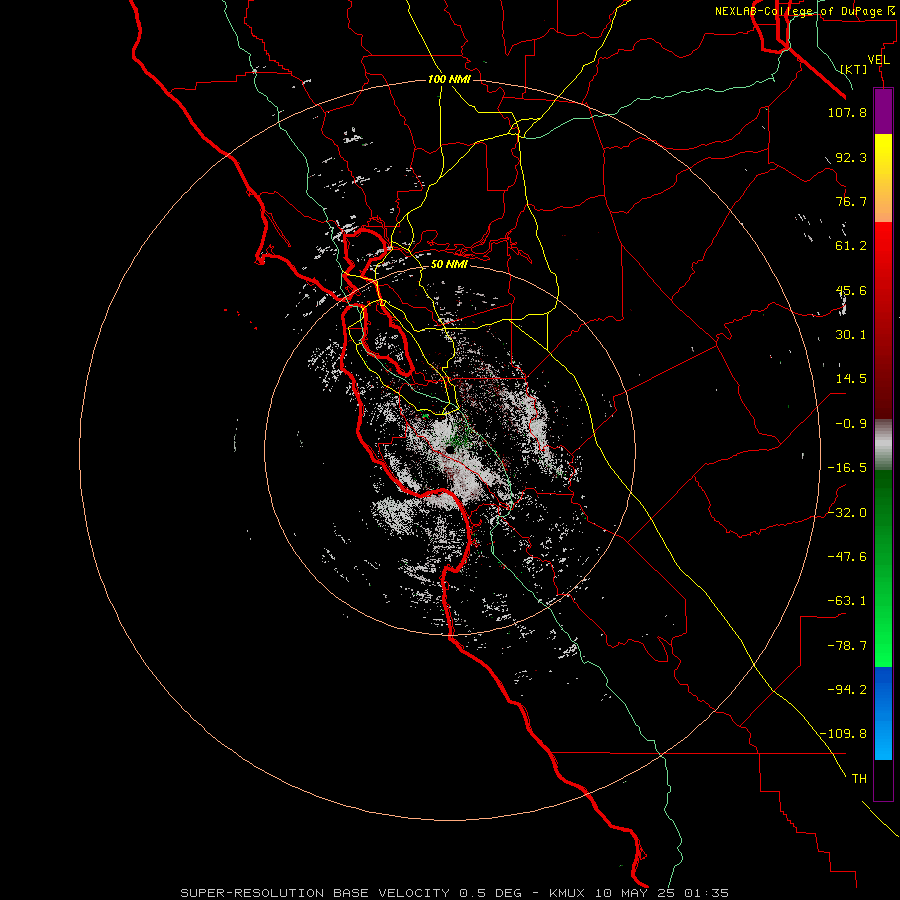Click the green segment of the velocity color bar

[883, 568]
